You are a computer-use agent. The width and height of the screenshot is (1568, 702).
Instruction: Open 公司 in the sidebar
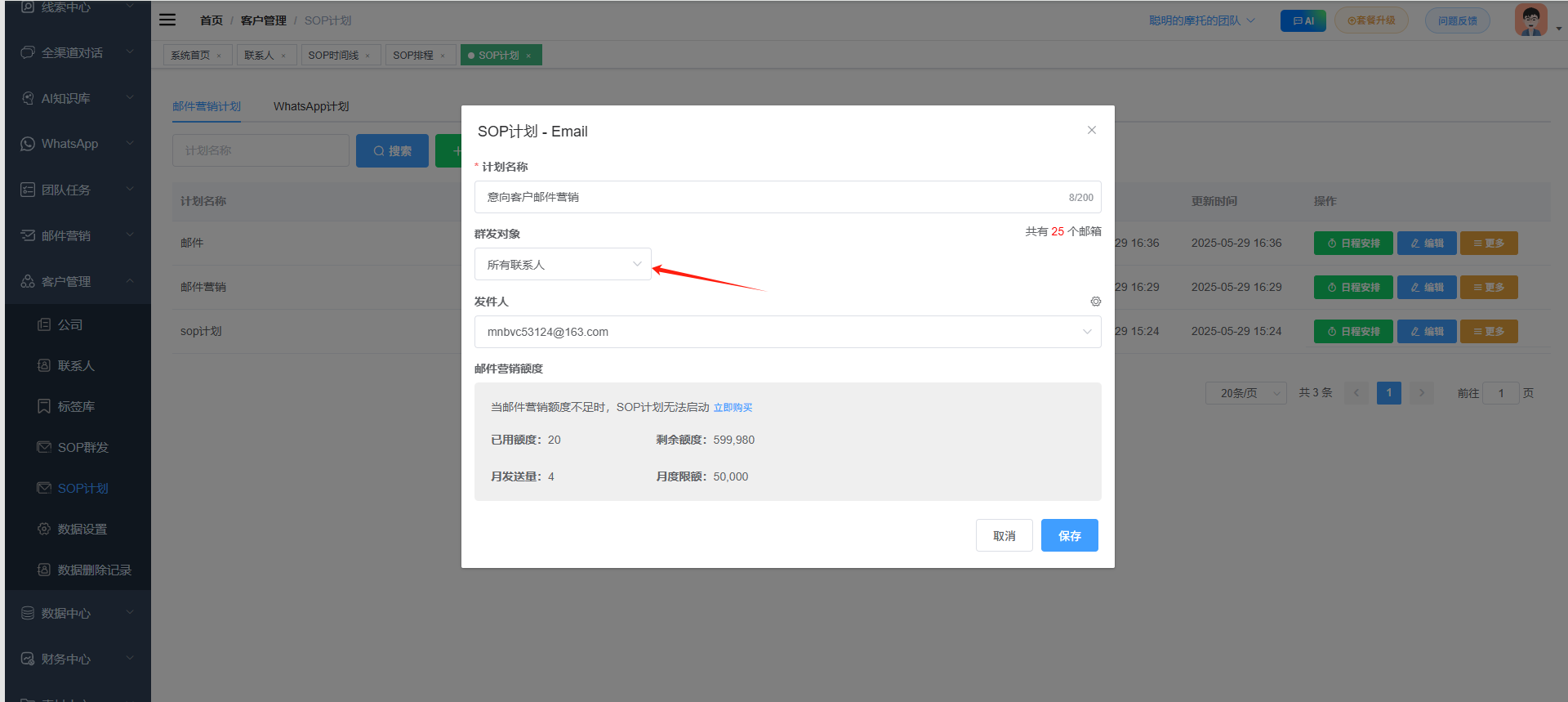tap(78, 324)
